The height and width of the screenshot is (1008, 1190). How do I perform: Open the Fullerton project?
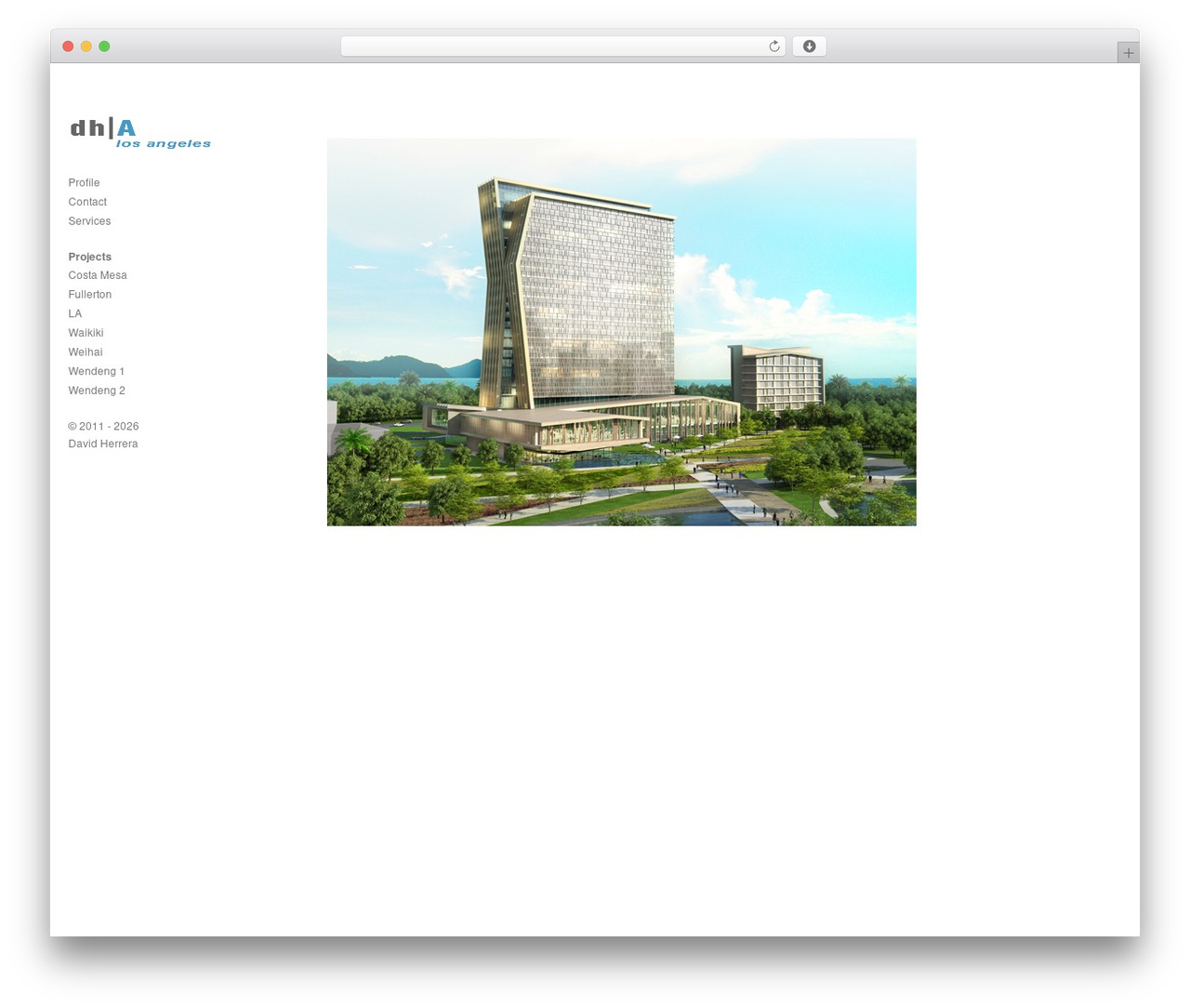[90, 295]
